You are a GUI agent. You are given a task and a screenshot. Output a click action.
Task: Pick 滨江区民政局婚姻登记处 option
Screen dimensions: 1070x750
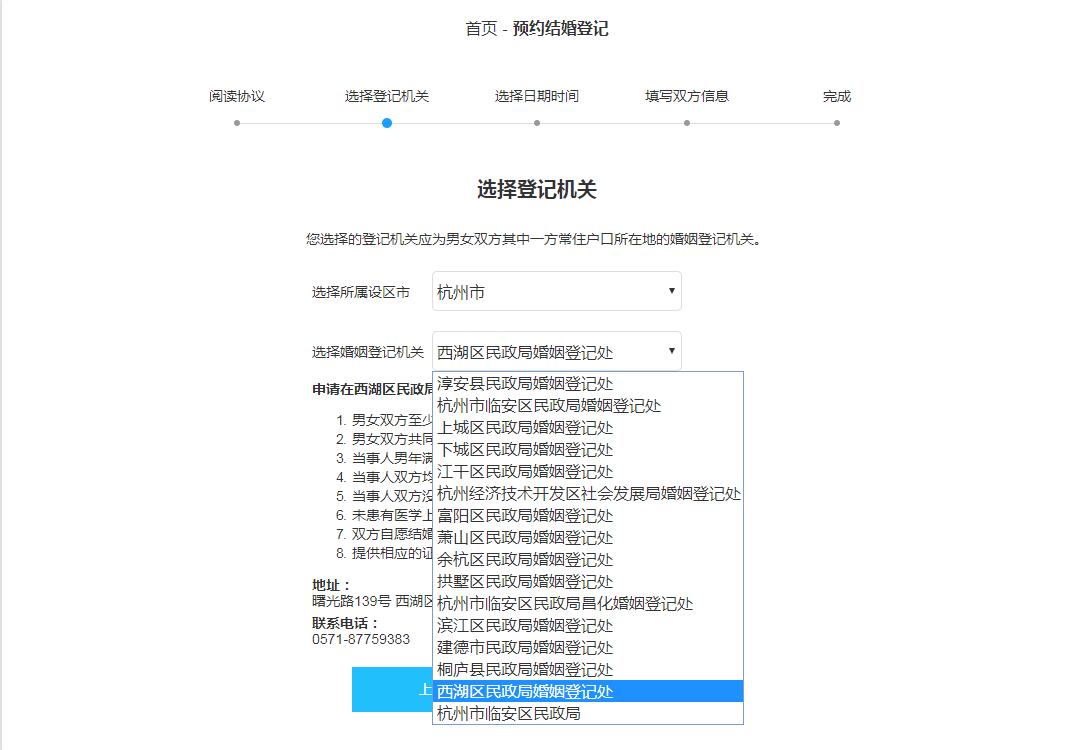[588, 625]
